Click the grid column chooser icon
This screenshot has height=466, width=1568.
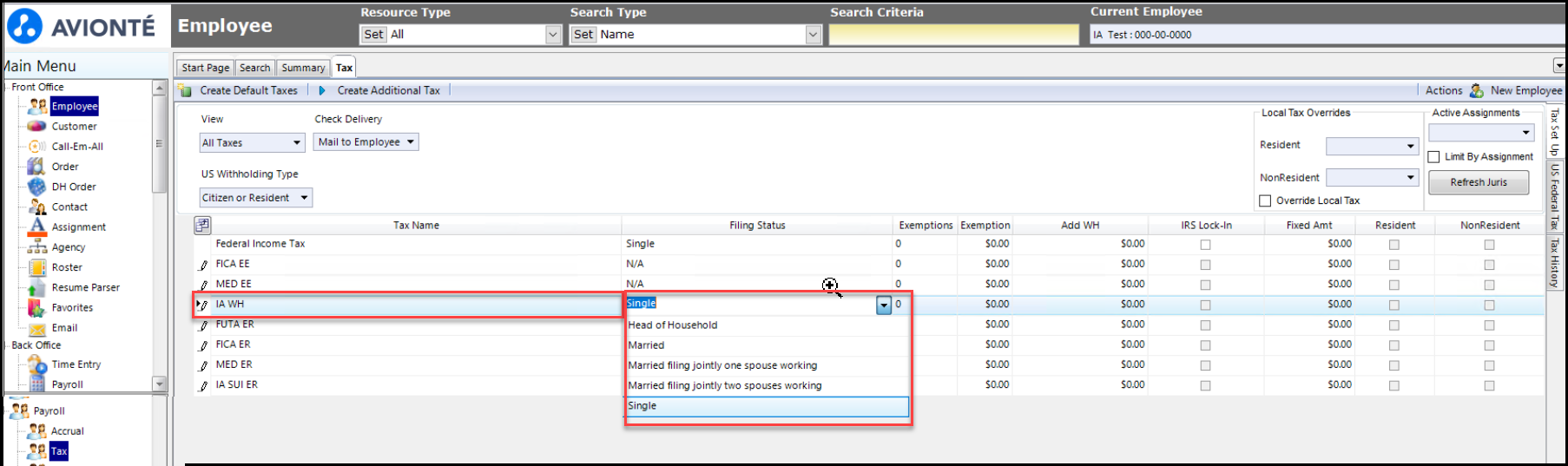pos(202,225)
